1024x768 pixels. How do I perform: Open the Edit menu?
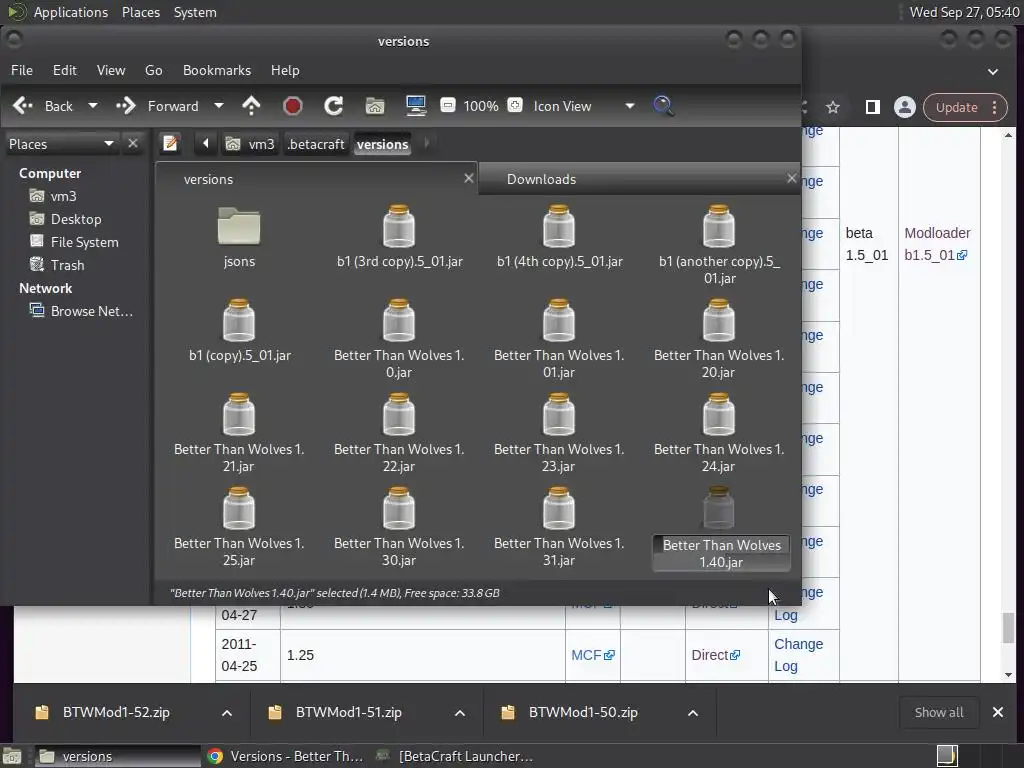65,70
